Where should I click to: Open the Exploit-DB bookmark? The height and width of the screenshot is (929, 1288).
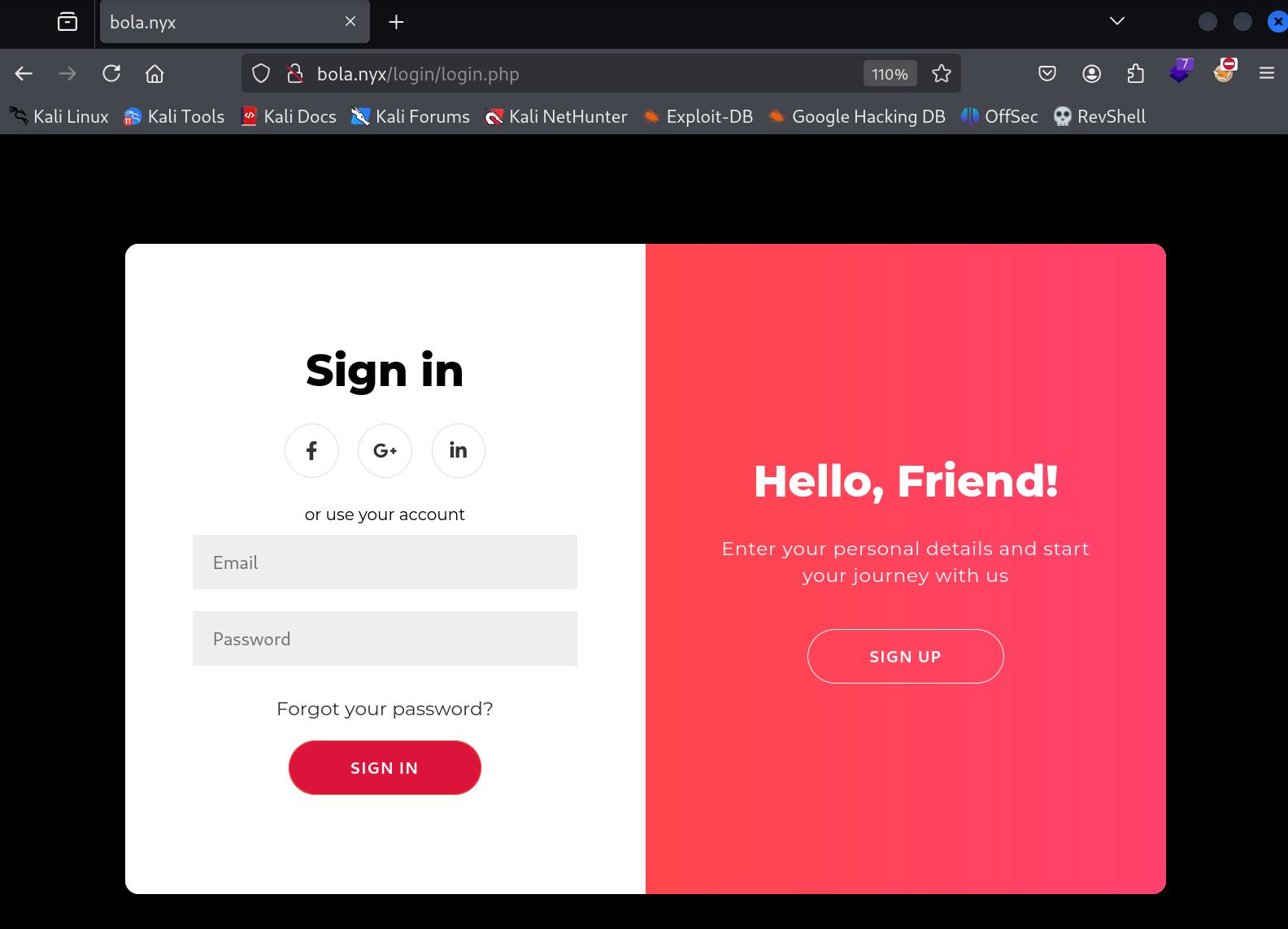pos(698,117)
